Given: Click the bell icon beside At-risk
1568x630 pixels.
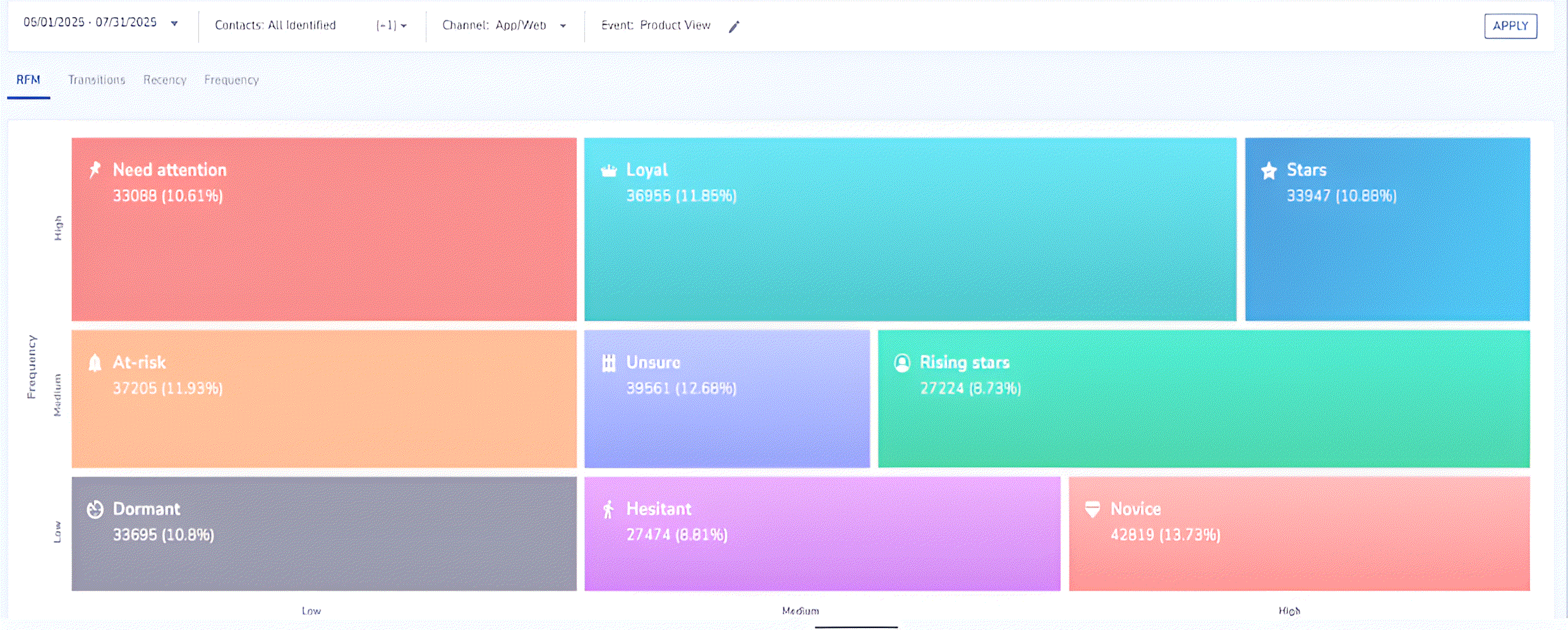Looking at the screenshot, I should (x=95, y=363).
